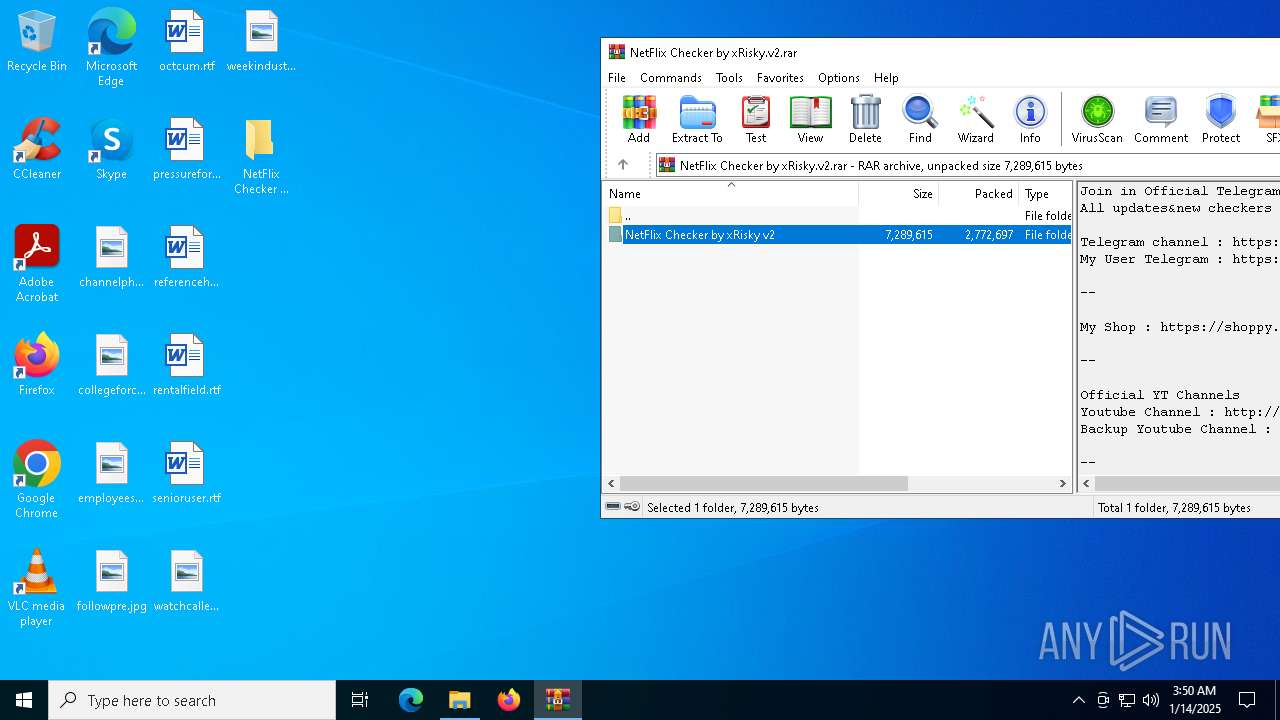The image size is (1280, 720).
Task: Select the NetFlix Checker by xRisky v2 folder
Action: point(837,234)
